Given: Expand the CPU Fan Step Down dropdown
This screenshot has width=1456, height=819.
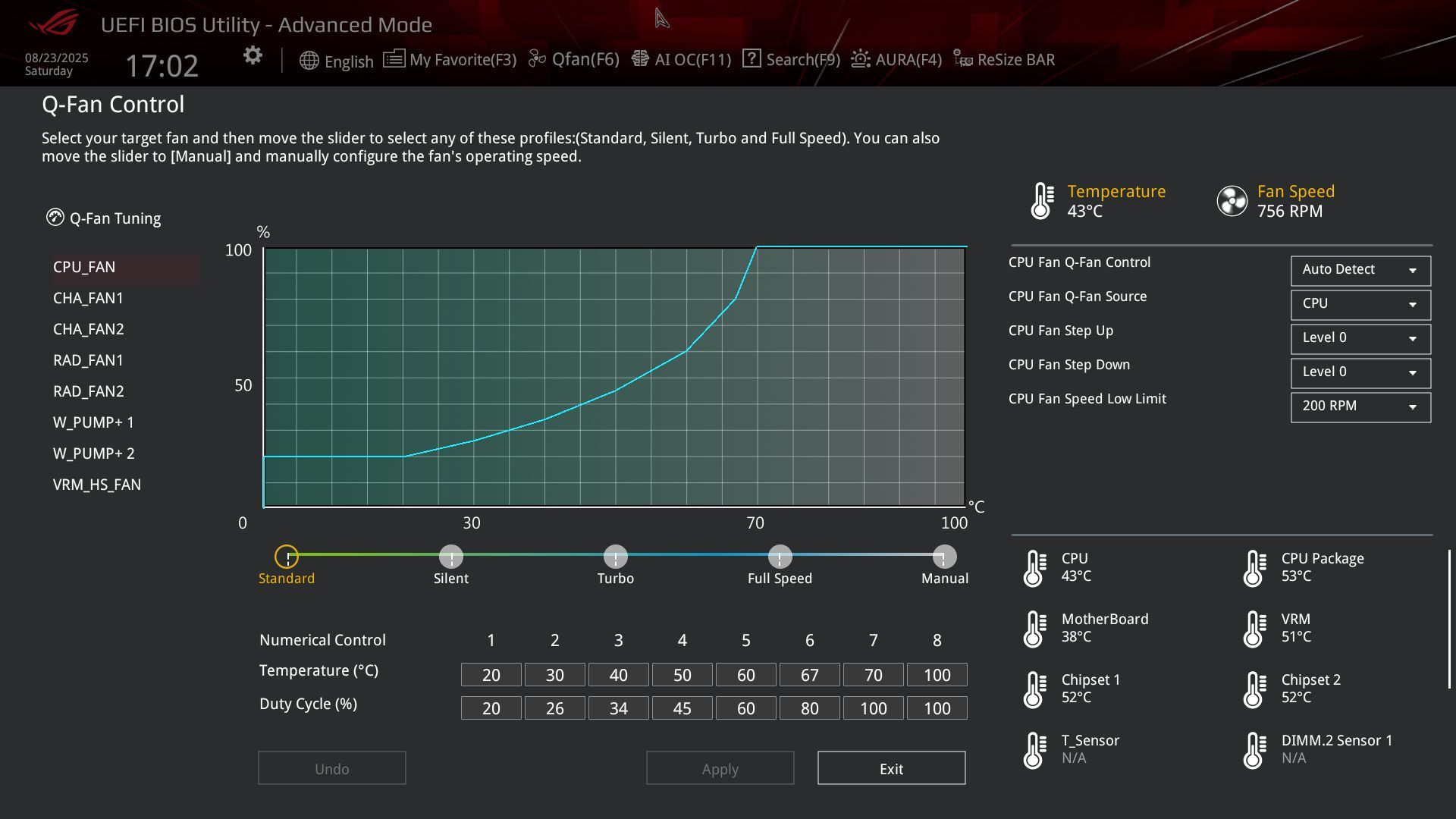Looking at the screenshot, I should tap(1360, 372).
